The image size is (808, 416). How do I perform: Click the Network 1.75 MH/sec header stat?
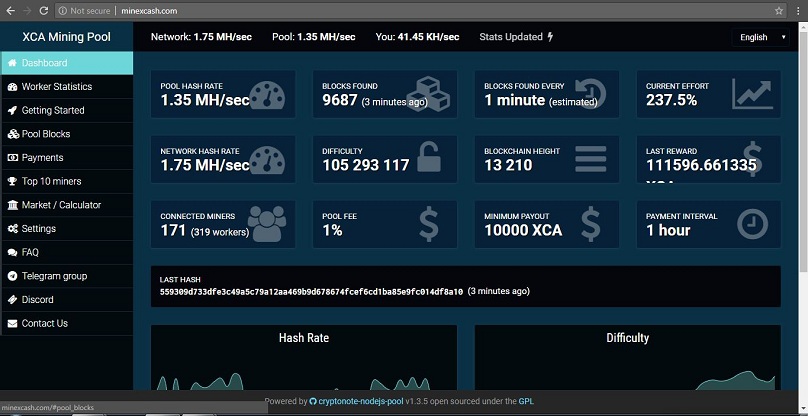pos(201,37)
